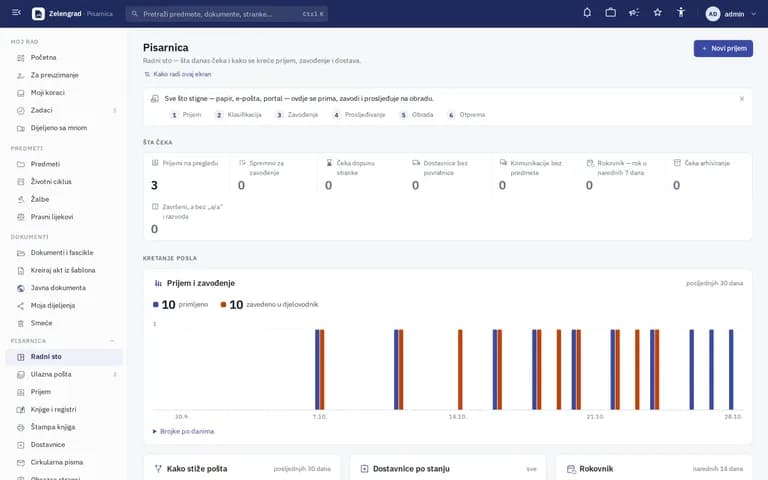Viewport: 768px width, 480px height.
Task: Click the Rokovnik card heading
Action: (596, 469)
